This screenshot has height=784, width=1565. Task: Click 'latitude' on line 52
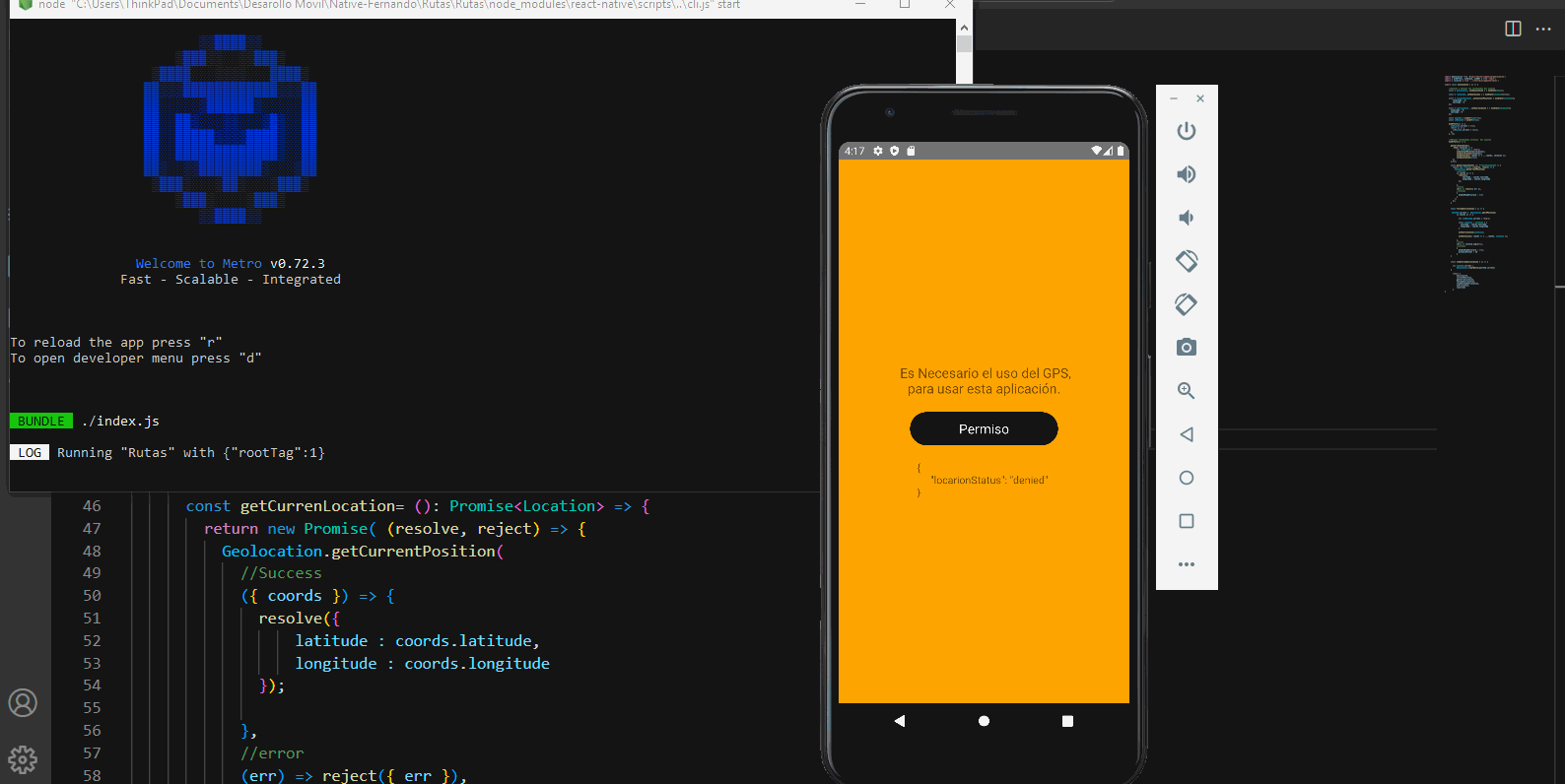tap(331, 641)
